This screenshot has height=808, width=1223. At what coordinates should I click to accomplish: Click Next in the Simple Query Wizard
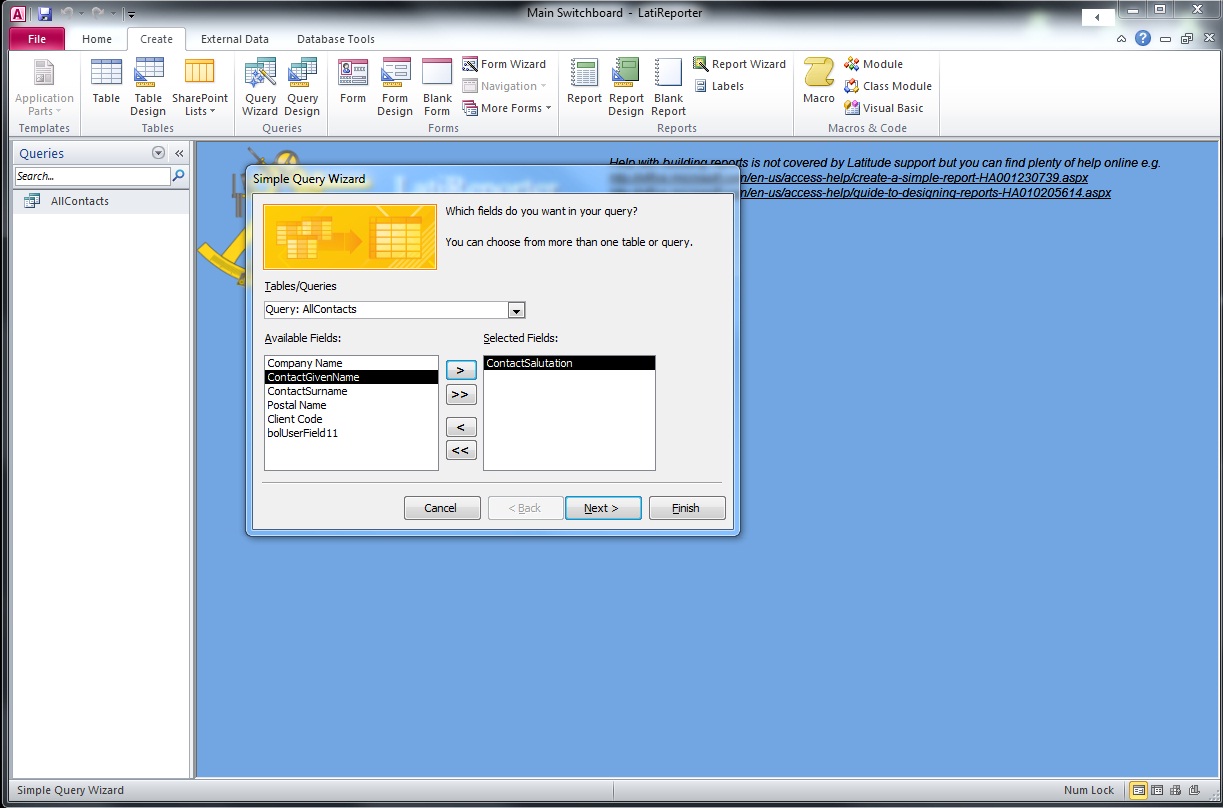[x=603, y=507]
